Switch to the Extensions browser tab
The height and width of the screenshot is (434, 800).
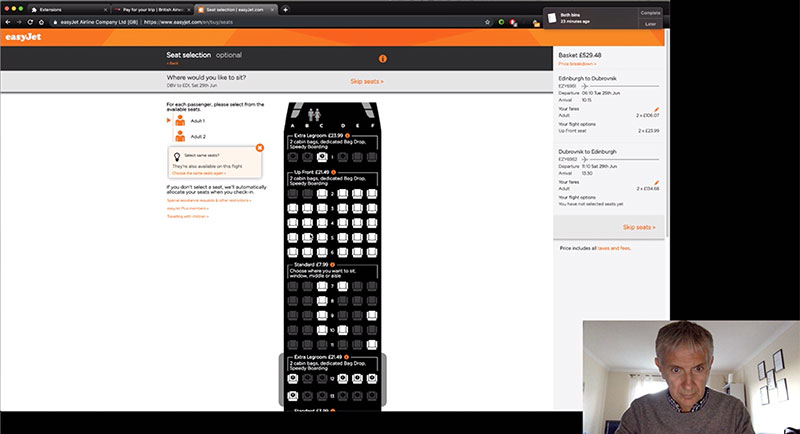(x=68, y=10)
